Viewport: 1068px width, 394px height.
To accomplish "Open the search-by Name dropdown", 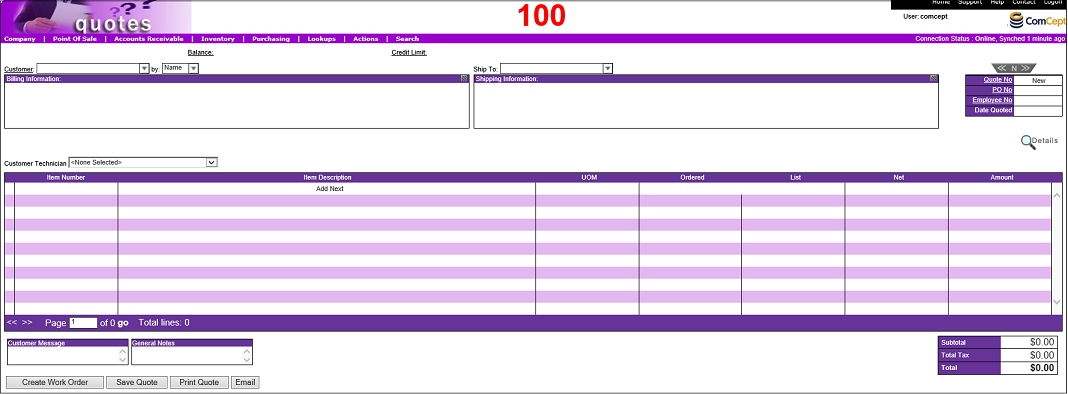I will [x=193, y=68].
